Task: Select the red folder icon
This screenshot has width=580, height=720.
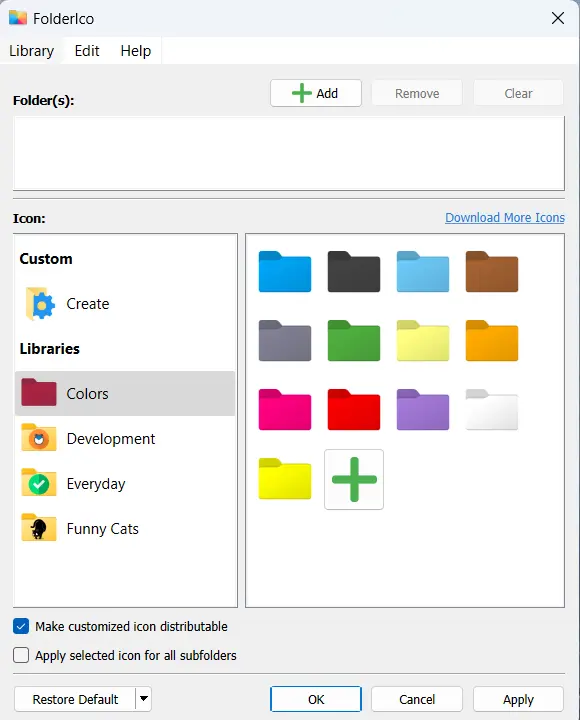Action: [x=354, y=410]
